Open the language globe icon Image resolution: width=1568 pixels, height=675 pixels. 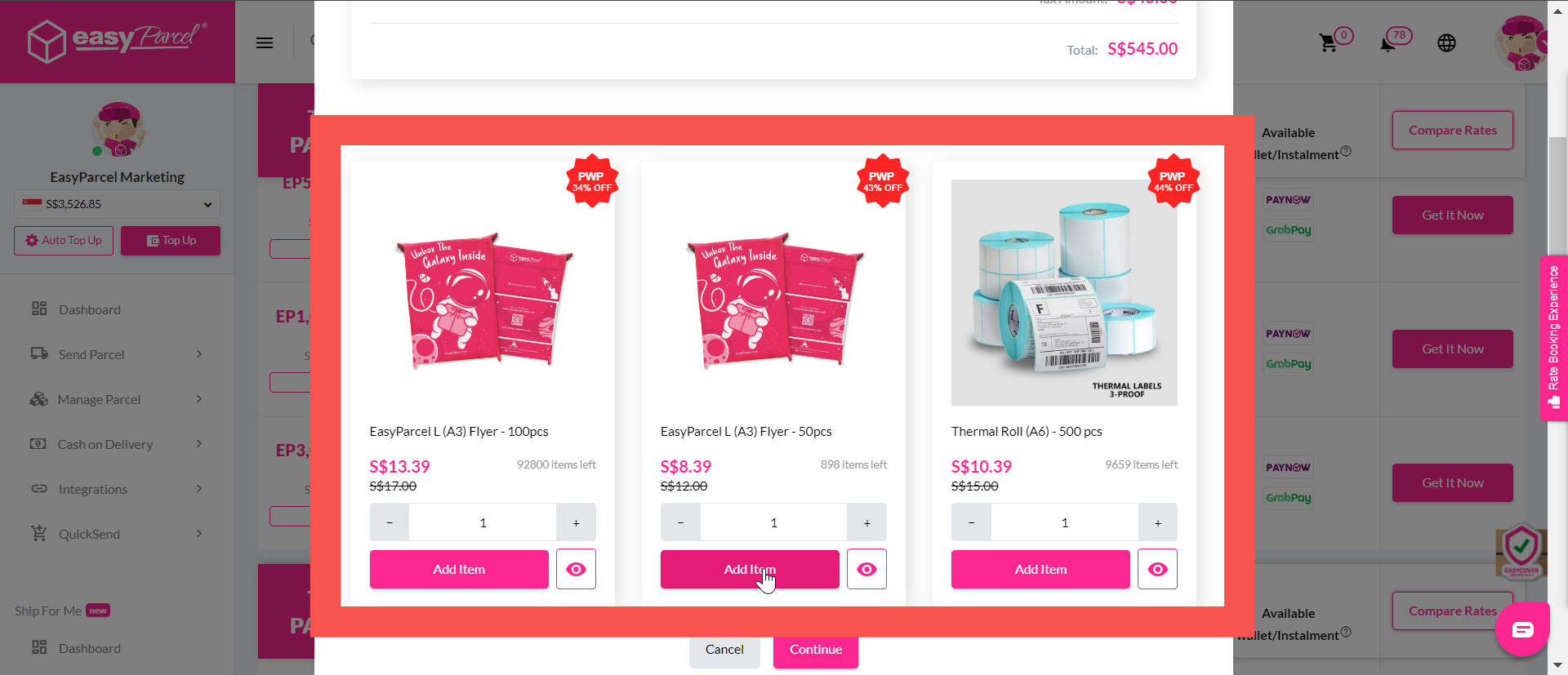tap(1446, 43)
